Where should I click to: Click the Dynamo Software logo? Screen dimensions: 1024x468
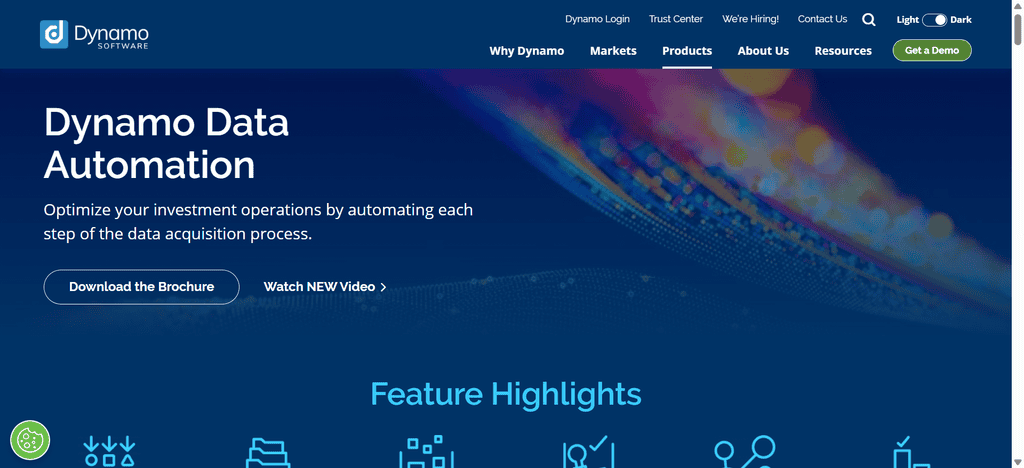pyautogui.click(x=94, y=35)
